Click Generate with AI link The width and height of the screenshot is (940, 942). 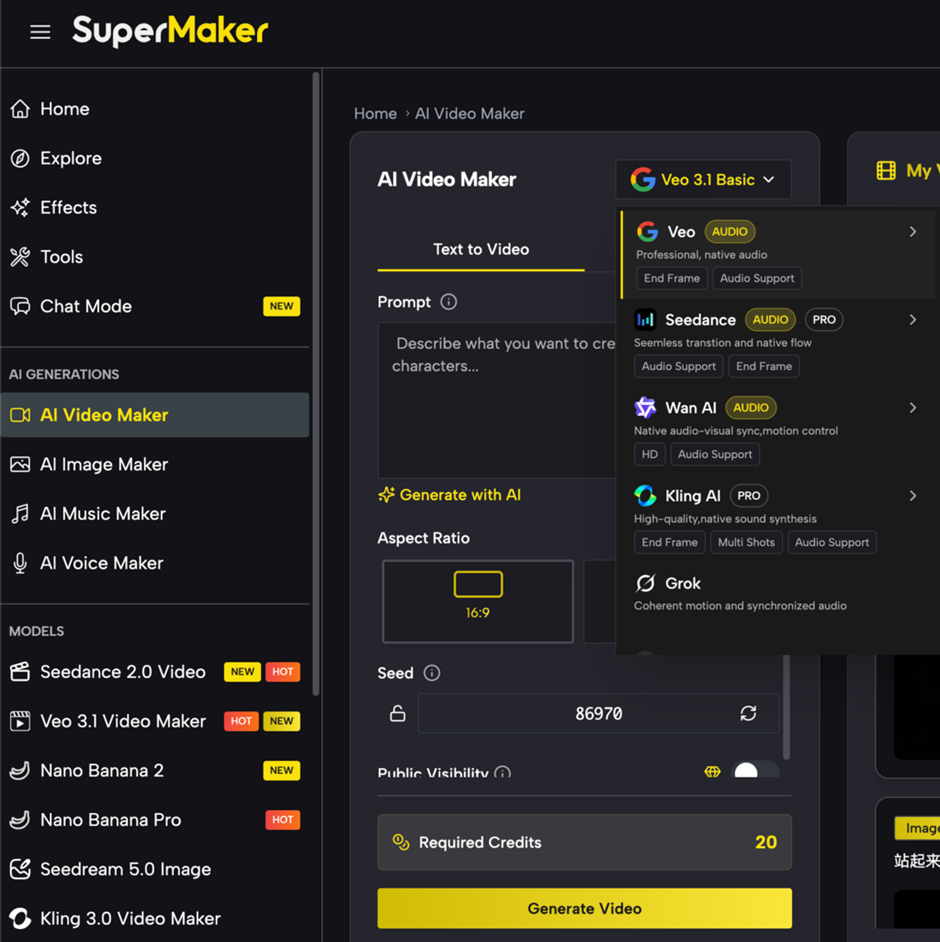[449, 494]
